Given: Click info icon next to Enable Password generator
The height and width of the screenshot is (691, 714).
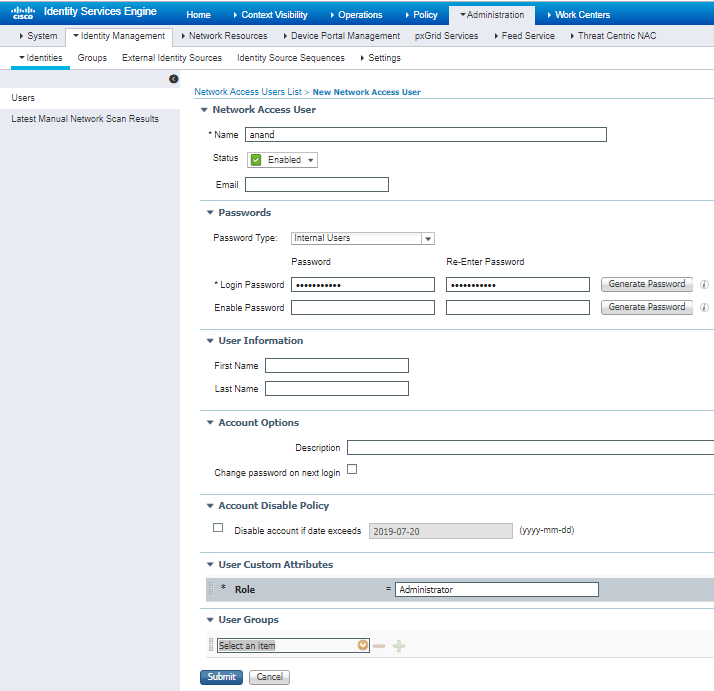Looking at the screenshot, I should (704, 307).
